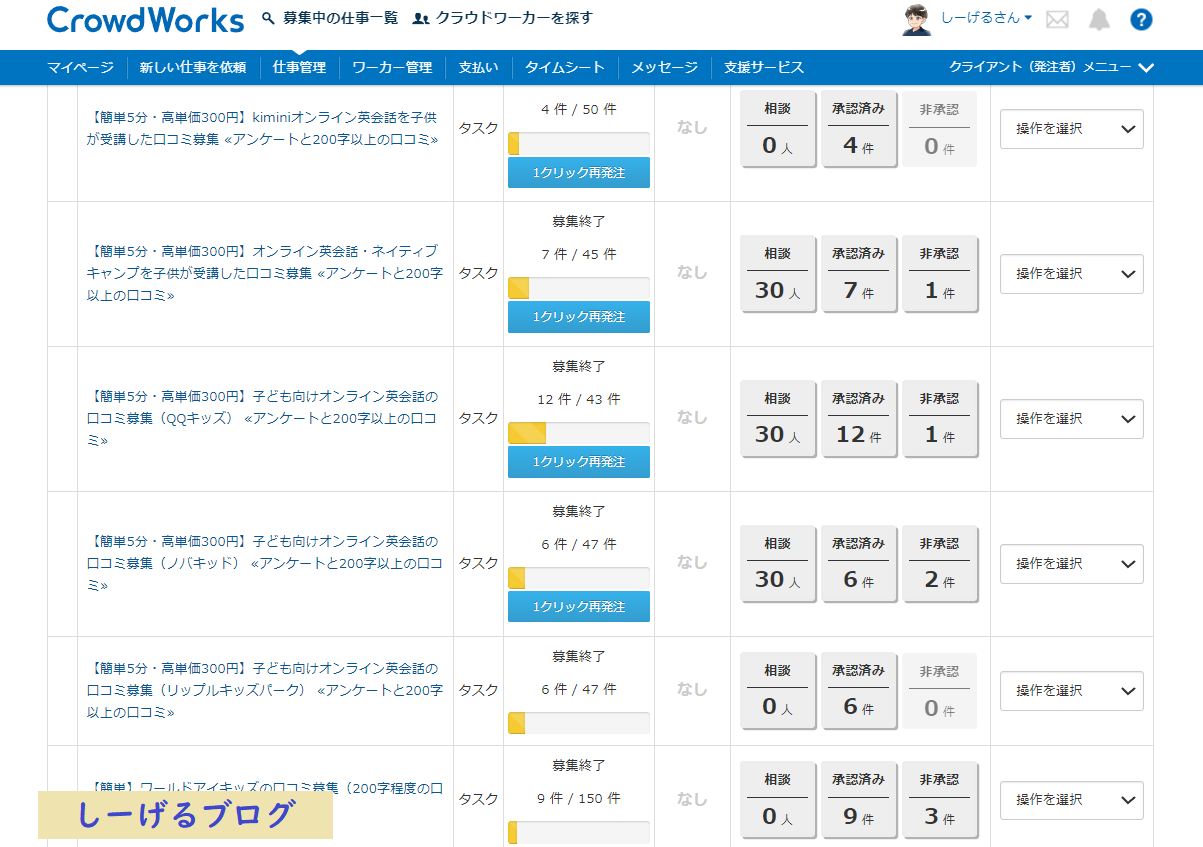Open the ノバキッド job link
This screenshot has height=847, width=1203.
264,563
